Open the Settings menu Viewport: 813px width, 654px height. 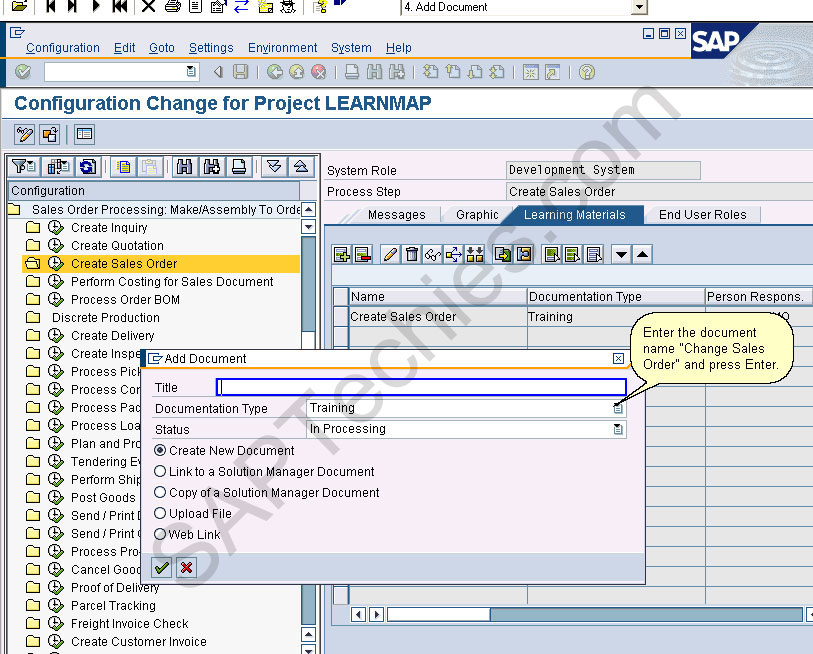(211, 48)
